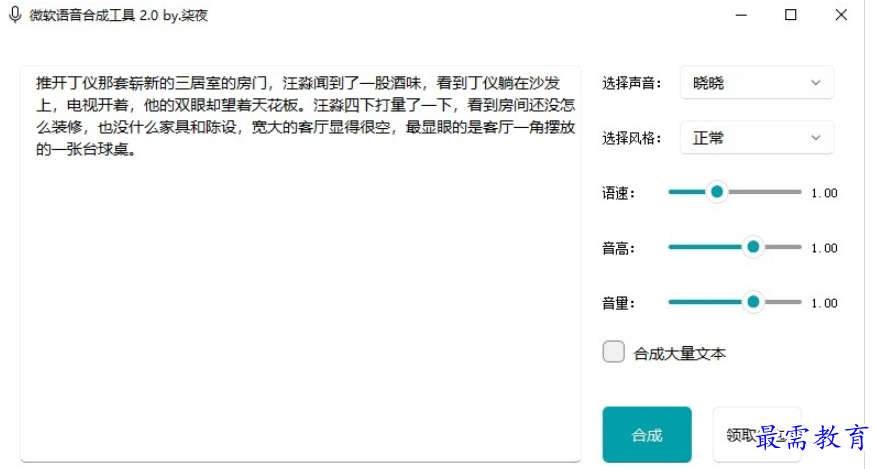Expand the 选择风格 dropdown showing 正常
The width and height of the screenshot is (877, 469).
(757, 138)
